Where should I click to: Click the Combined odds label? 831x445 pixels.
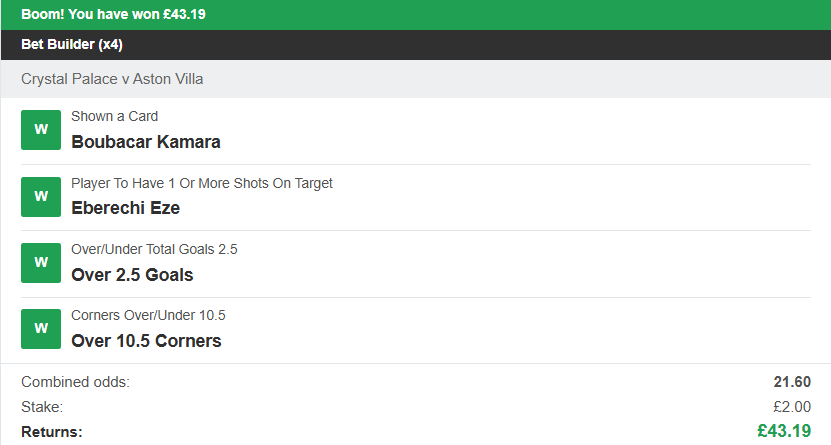[75, 382]
